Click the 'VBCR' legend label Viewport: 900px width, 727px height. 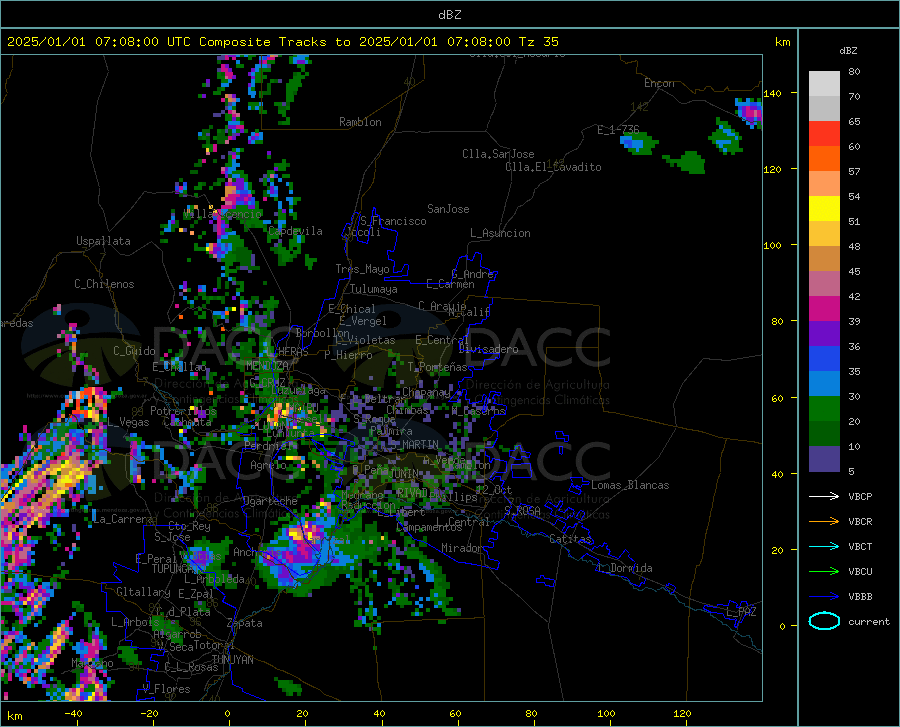point(860,522)
